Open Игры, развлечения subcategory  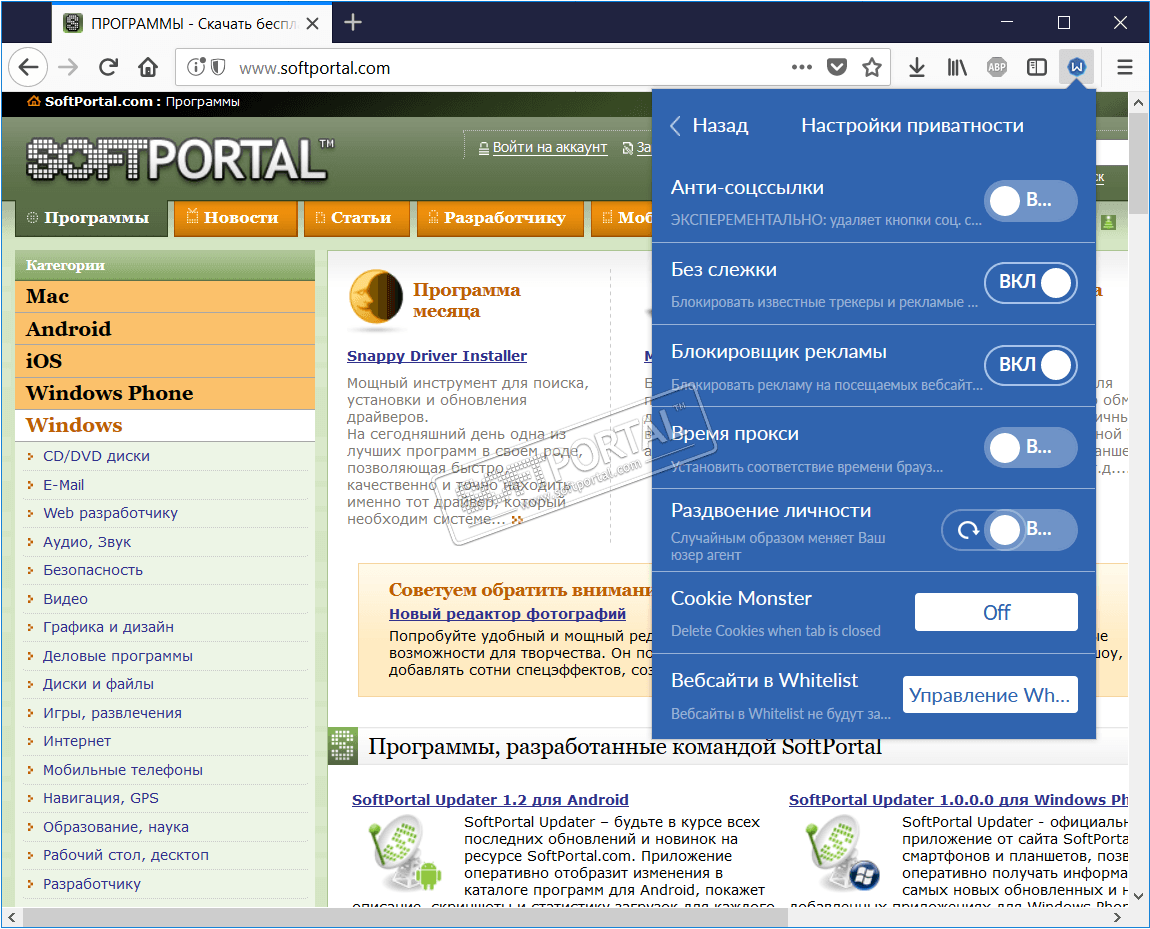coord(112,713)
